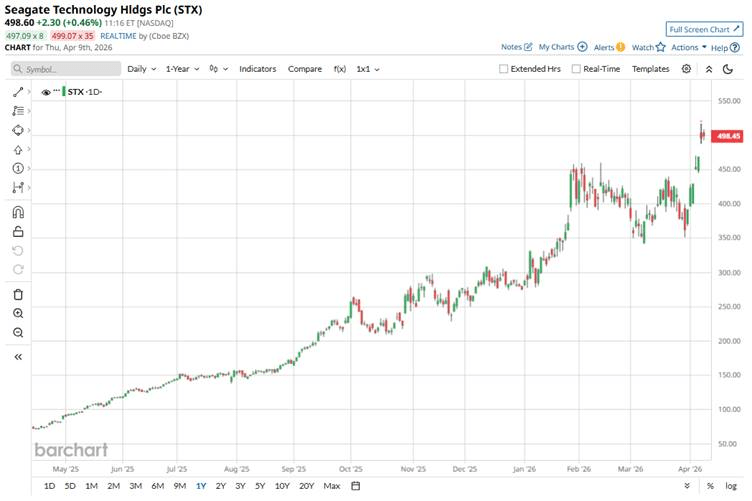The image size is (752, 501).
Task: Select the 10Y time range
Action: point(282,486)
